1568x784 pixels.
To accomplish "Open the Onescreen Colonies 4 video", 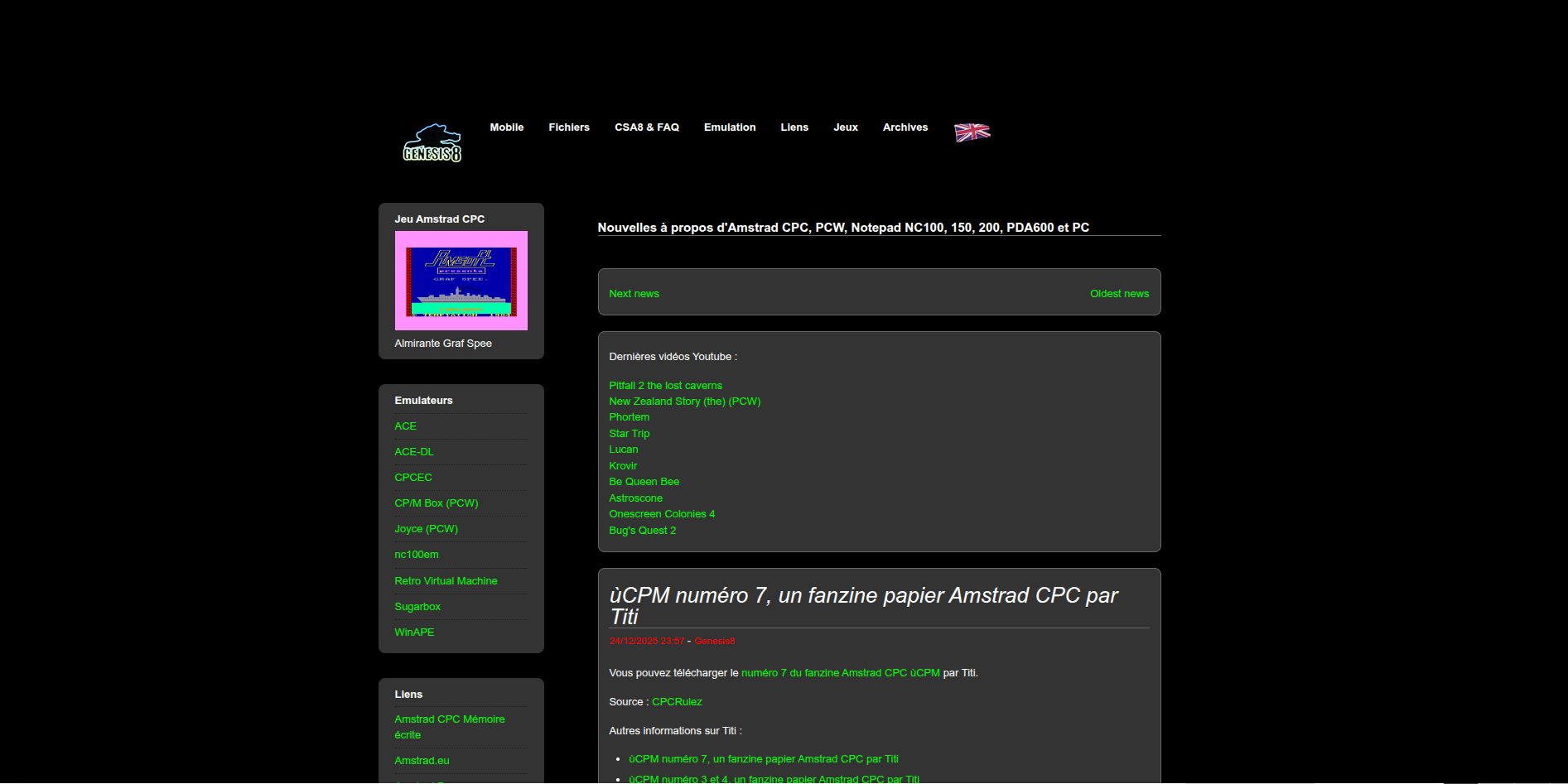I will pyautogui.click(x=661, y=514).
